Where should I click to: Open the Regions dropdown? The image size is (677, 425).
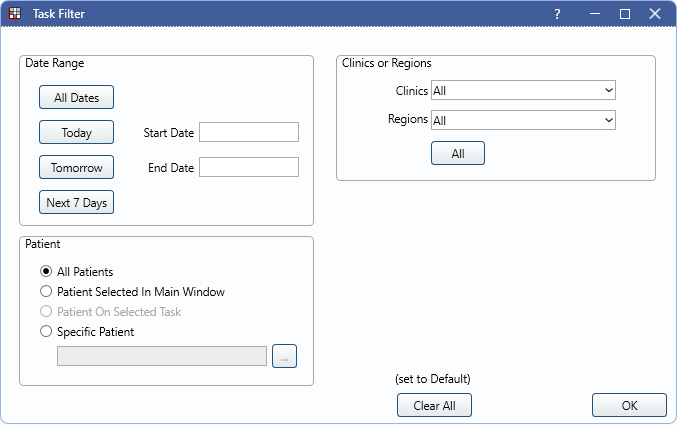(x=522, y=120)
